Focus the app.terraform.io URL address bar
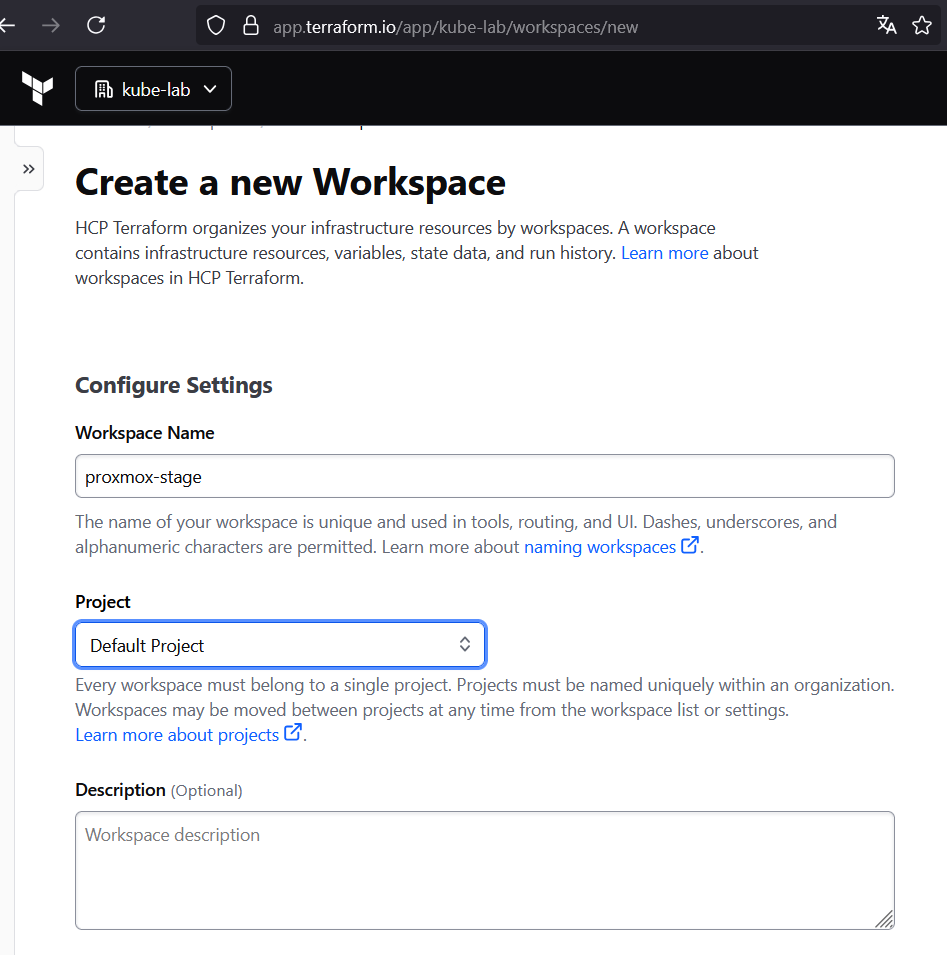 (x=500, y=27)
